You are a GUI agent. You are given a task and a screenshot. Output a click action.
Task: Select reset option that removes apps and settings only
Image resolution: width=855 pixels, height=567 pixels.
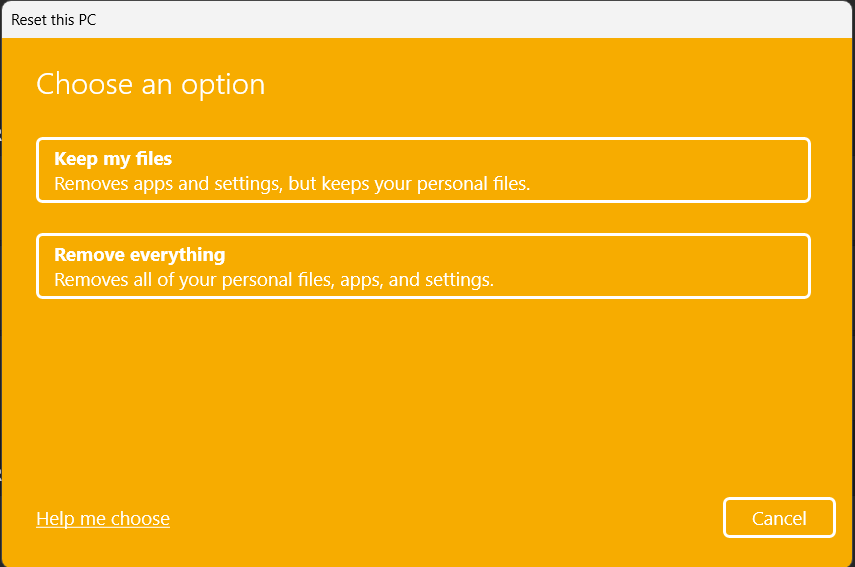tap(423, 171)
